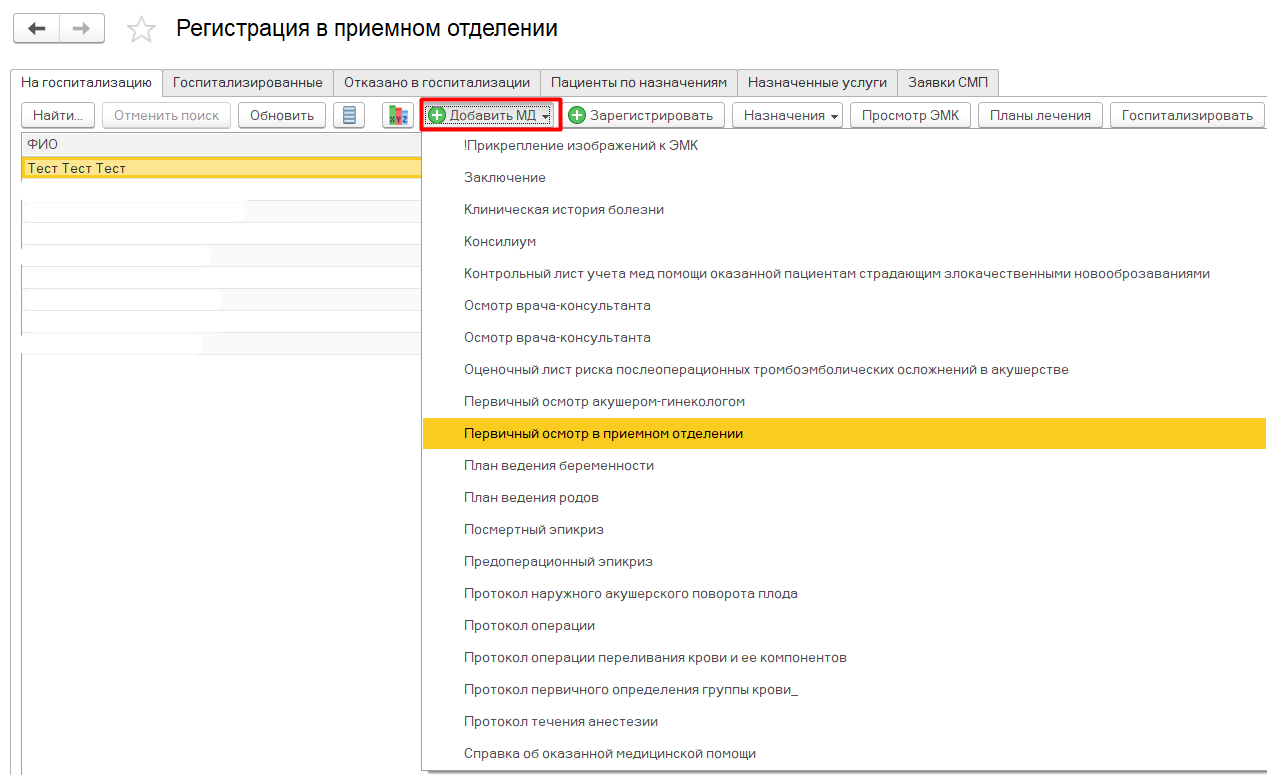
Task: Click the forward navigation arrow
Action: [82, 29]
